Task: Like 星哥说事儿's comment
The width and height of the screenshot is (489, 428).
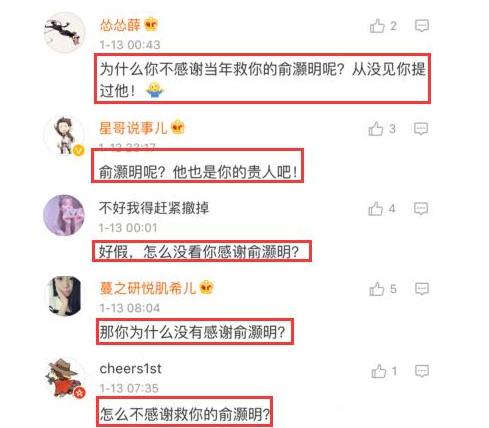Action: 376,129
